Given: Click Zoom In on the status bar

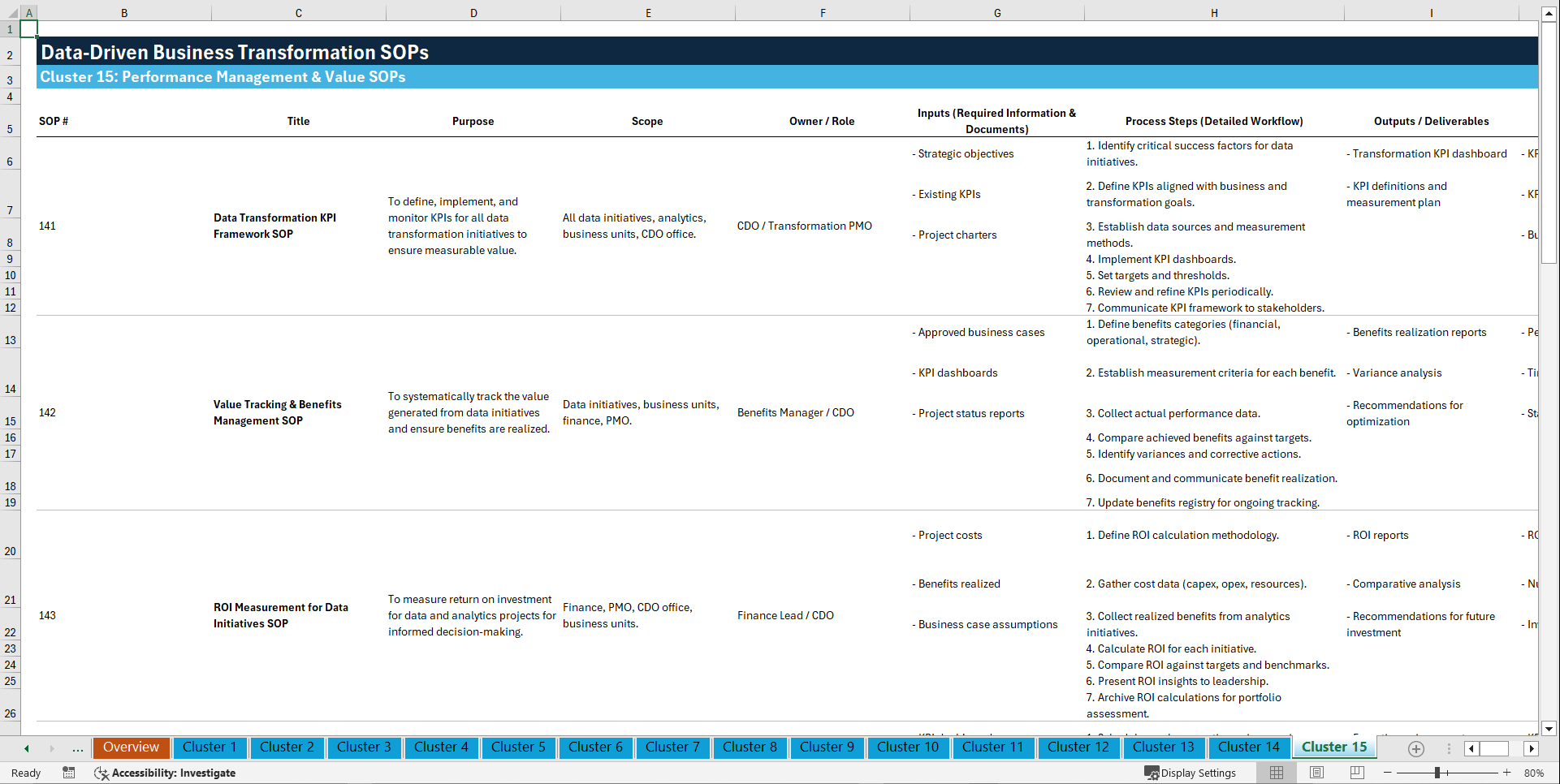Looking at the screenshot, I should [x=1508, y=773].
